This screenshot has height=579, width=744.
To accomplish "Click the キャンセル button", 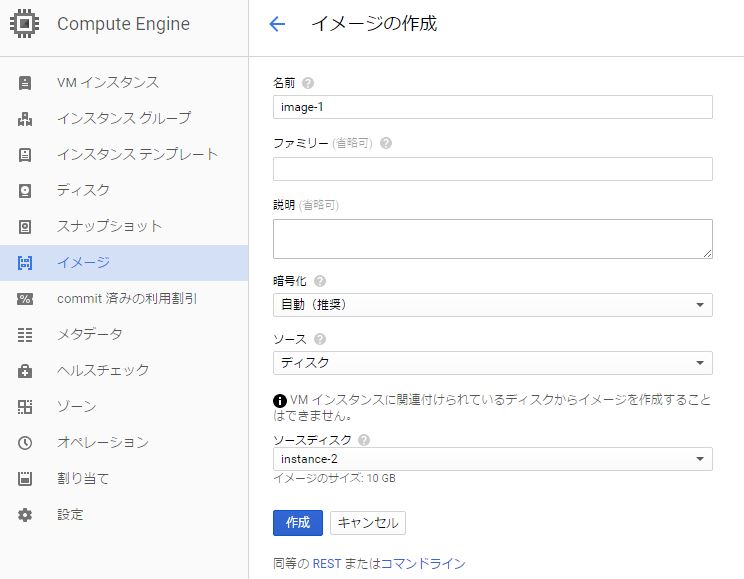I will point(368,523).
